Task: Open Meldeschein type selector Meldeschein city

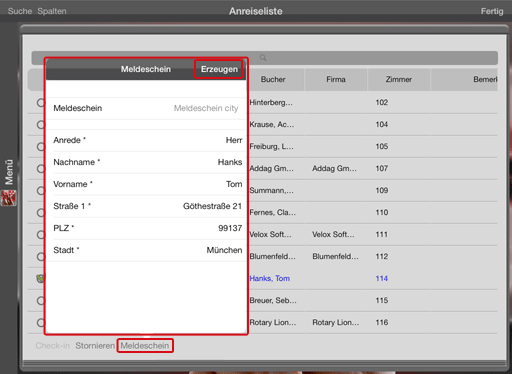Action: pos(147,108)
